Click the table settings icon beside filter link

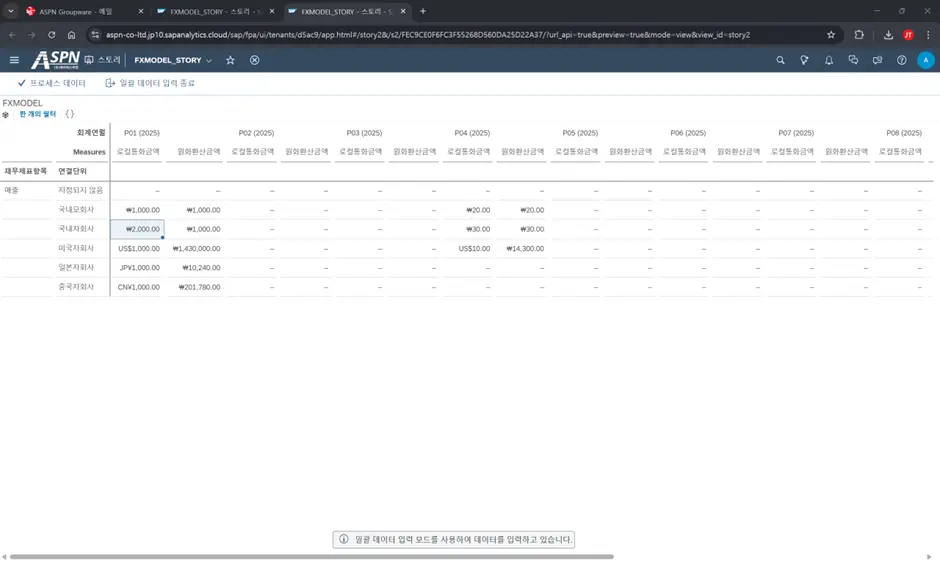click(8, 115)
